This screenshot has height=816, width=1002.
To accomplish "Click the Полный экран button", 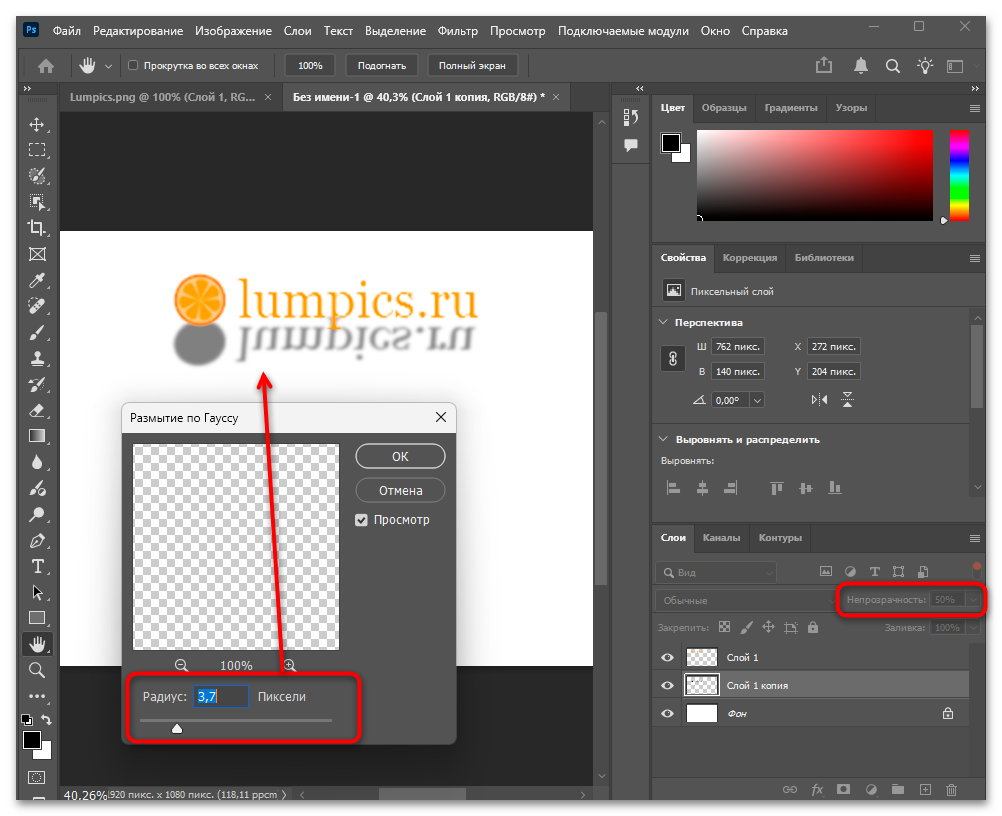I will pos(472,65).
